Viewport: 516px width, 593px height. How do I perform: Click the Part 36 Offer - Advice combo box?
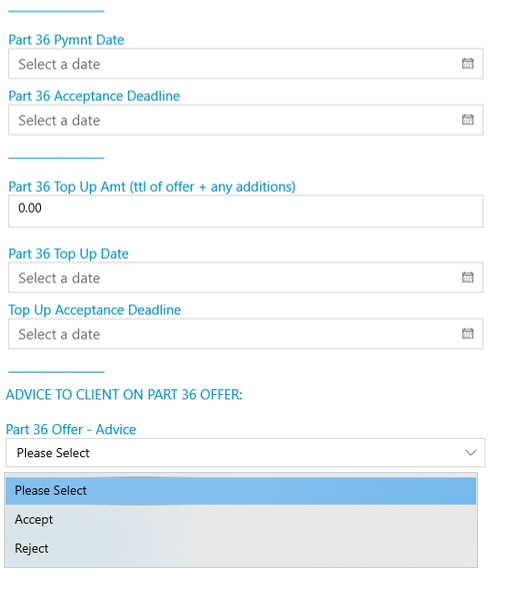click(246, 453)
